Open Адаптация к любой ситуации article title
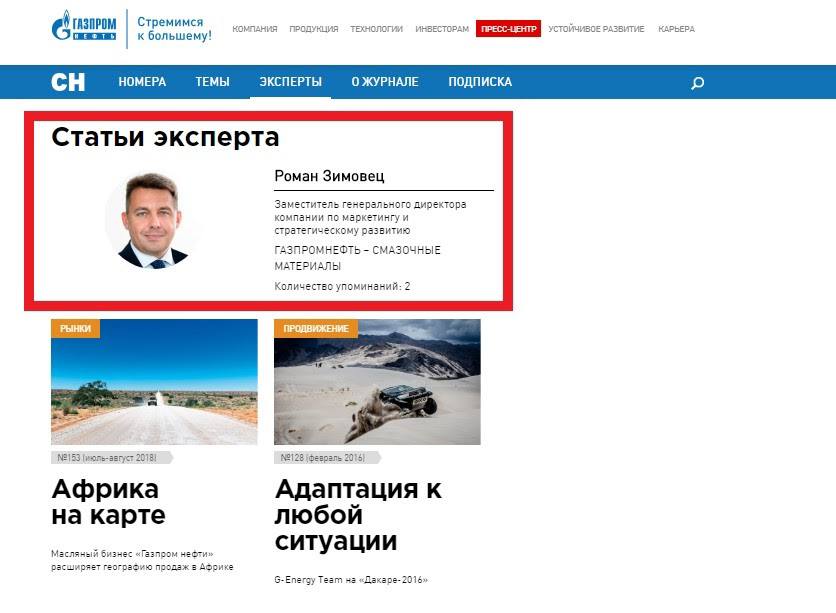Image resolution: width=836 pixels, height=613 pixels. (x=357, y=516)
